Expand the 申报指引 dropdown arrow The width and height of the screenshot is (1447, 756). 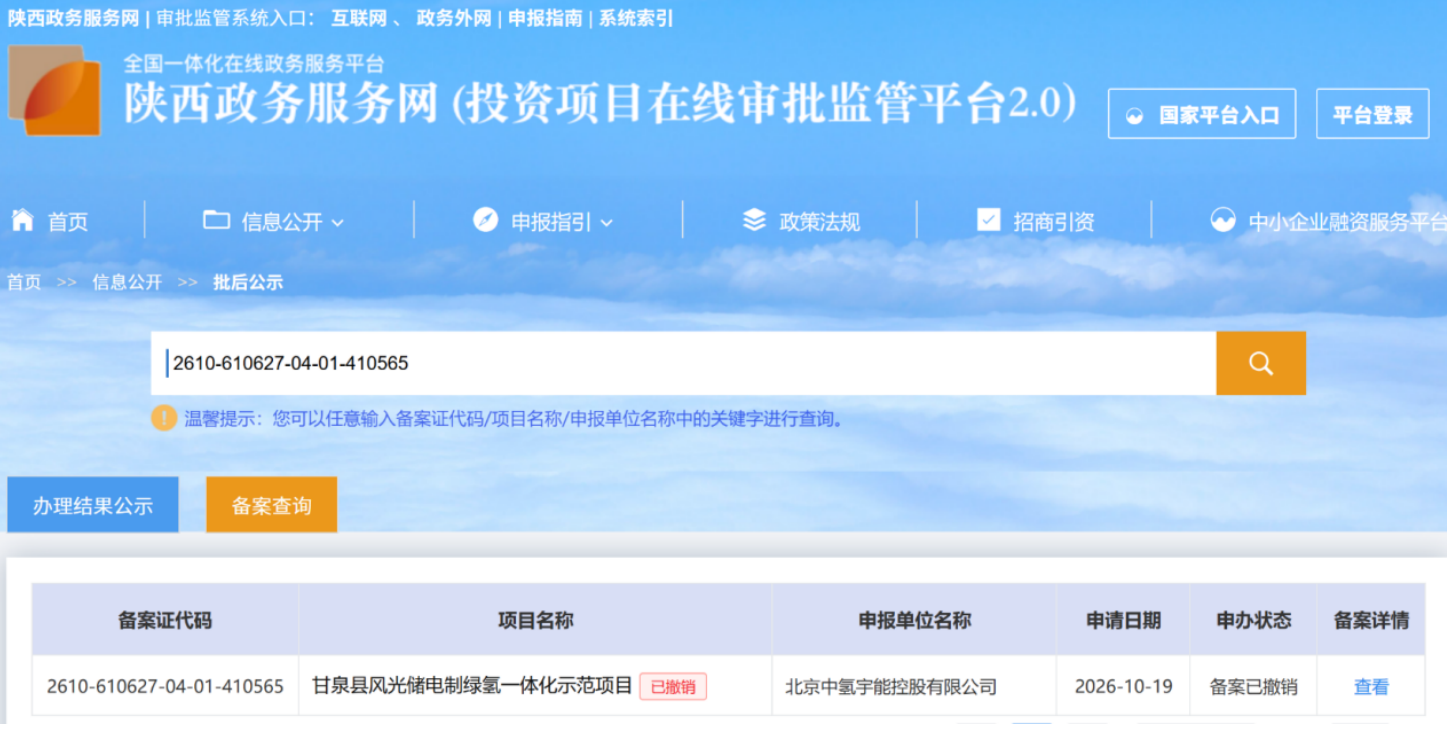click(606, 223)
